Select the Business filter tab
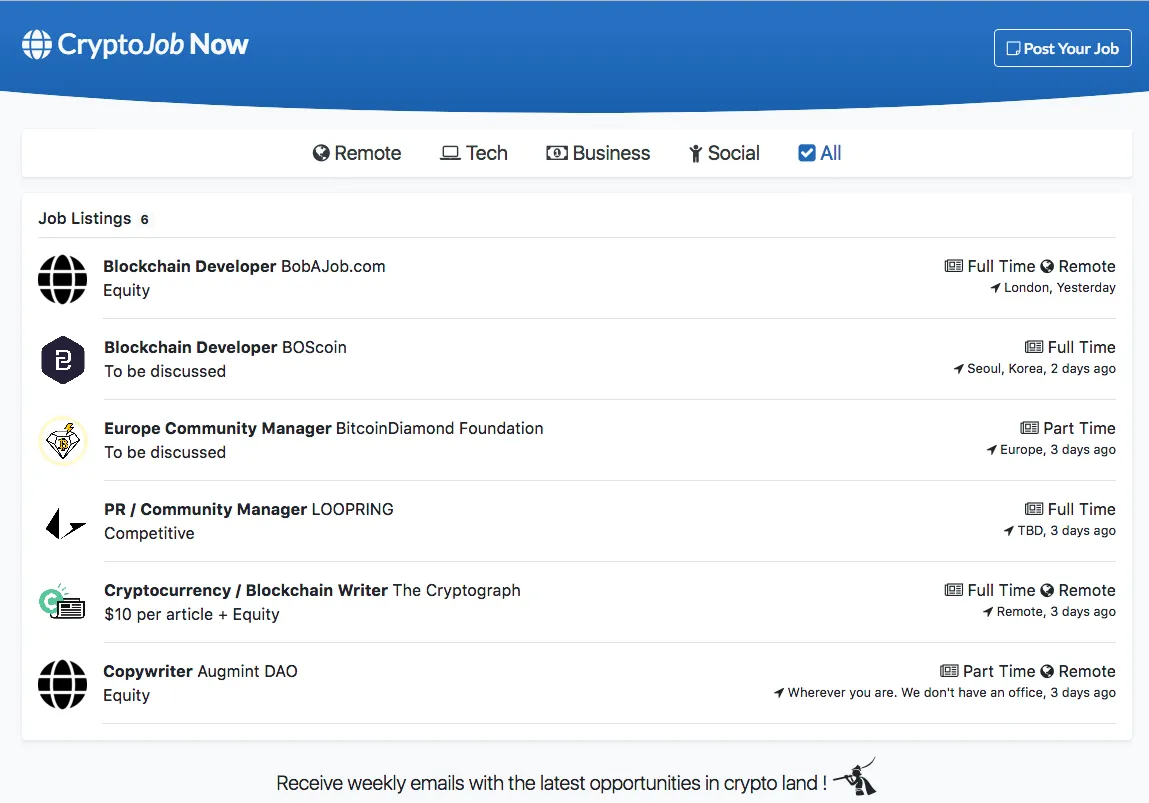 coord(598,153)
